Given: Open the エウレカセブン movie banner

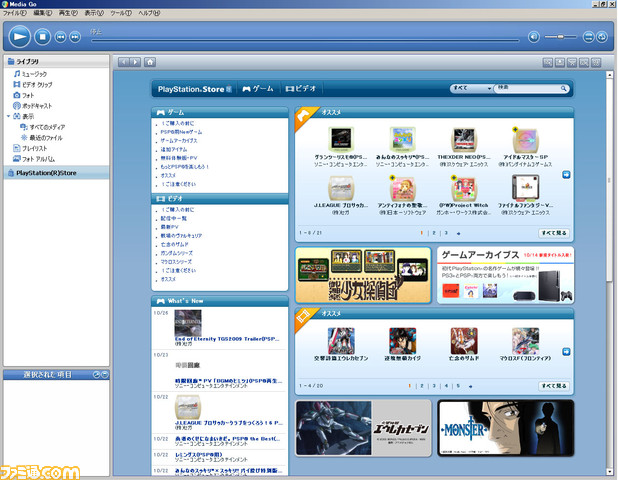Looking at the screenshot, I should [363, 428].
